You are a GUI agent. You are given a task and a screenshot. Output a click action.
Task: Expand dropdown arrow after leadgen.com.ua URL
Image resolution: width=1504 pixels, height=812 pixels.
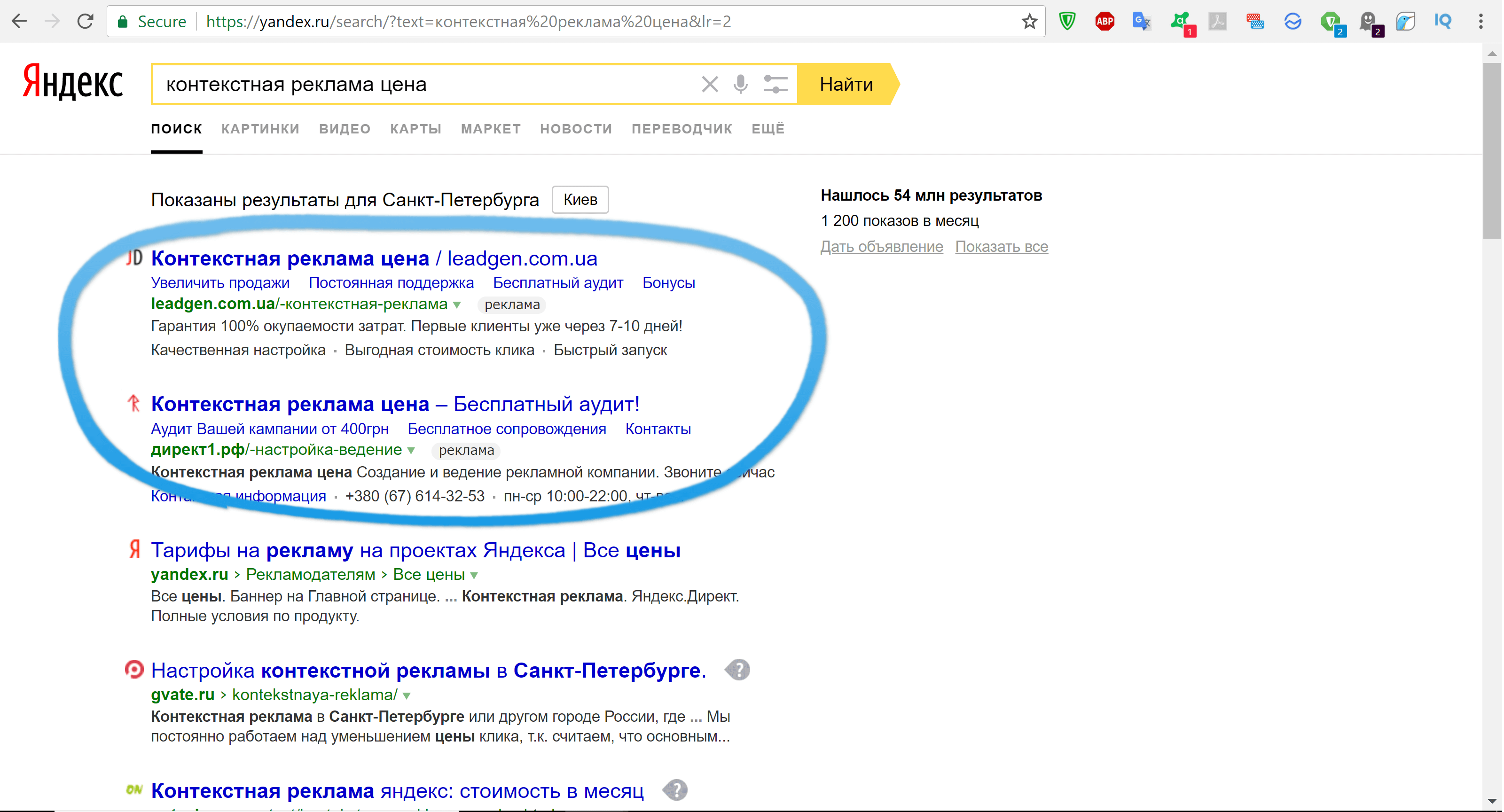click(457, 304)
